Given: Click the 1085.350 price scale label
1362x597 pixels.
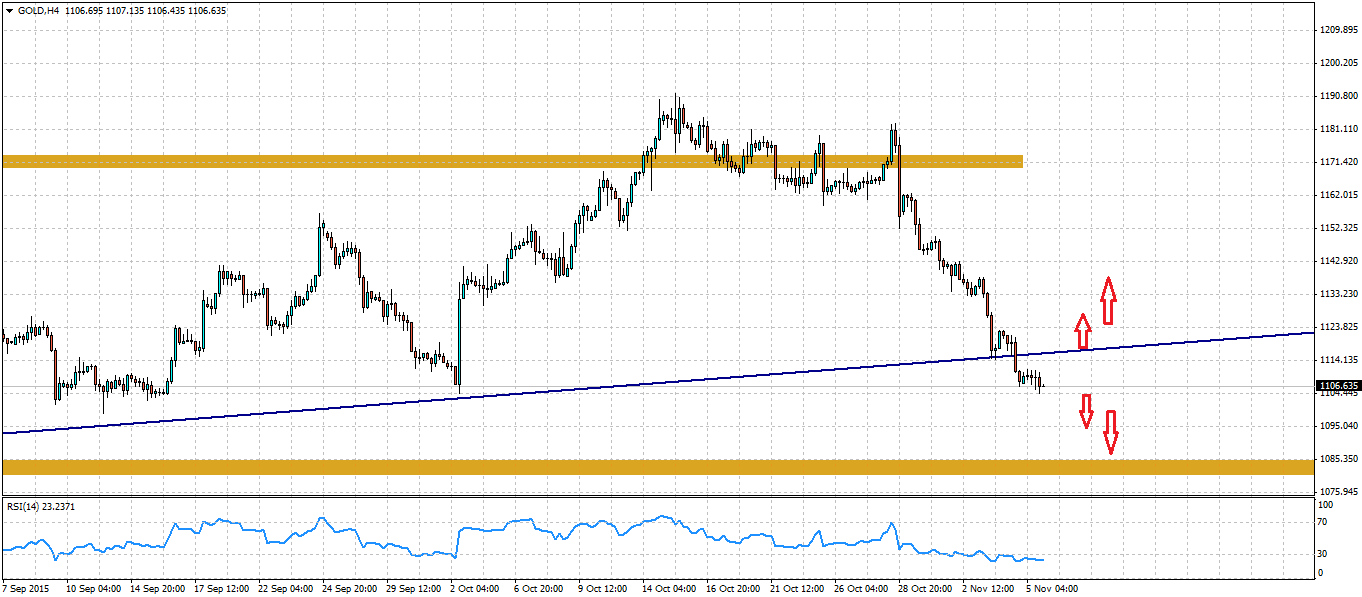Looking at the screenshot, I should pyautogui.click(x=1339, y=459).
